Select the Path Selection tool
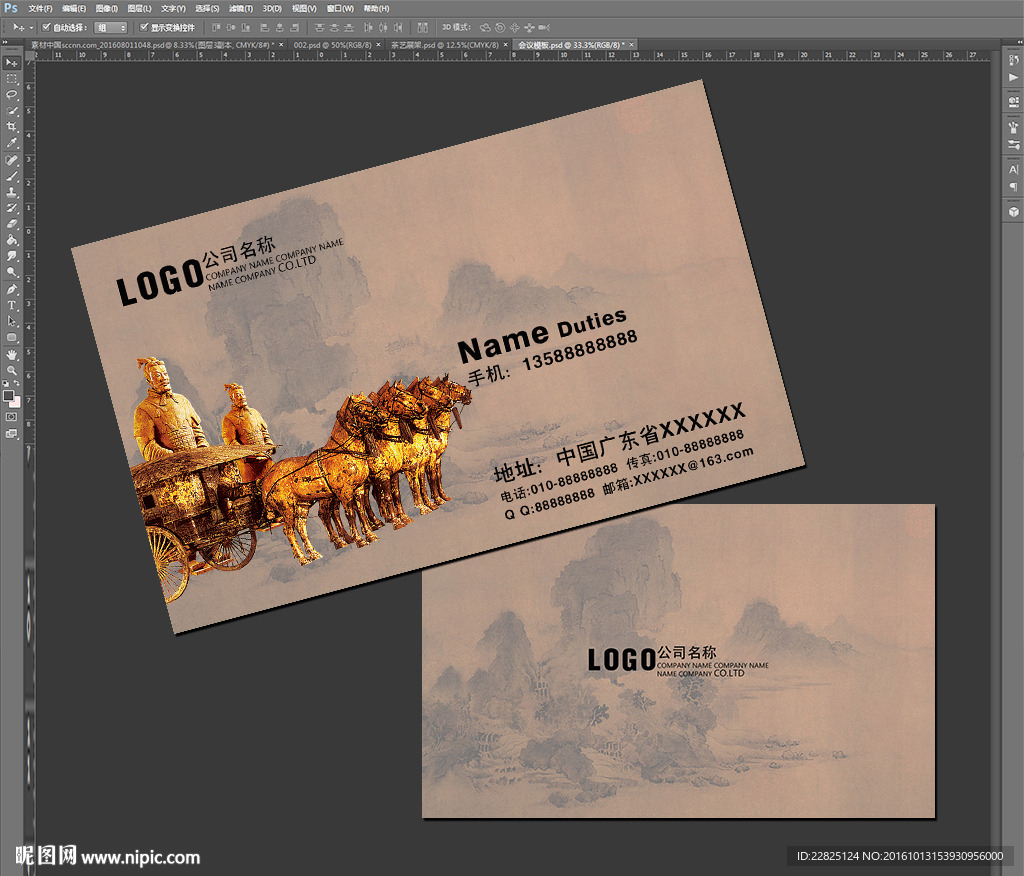 [11, 321]
